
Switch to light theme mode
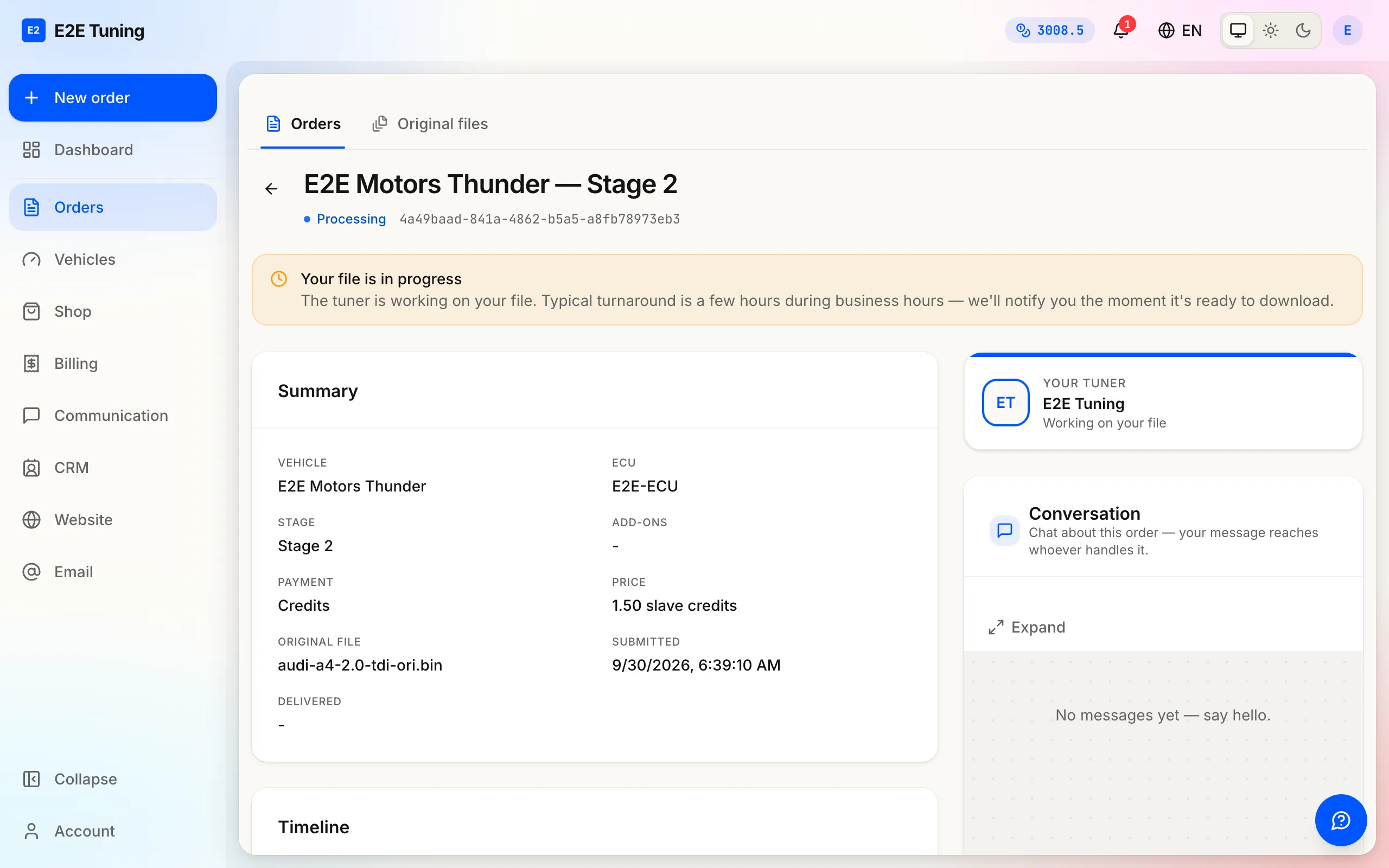click(x=1271, y=30)
